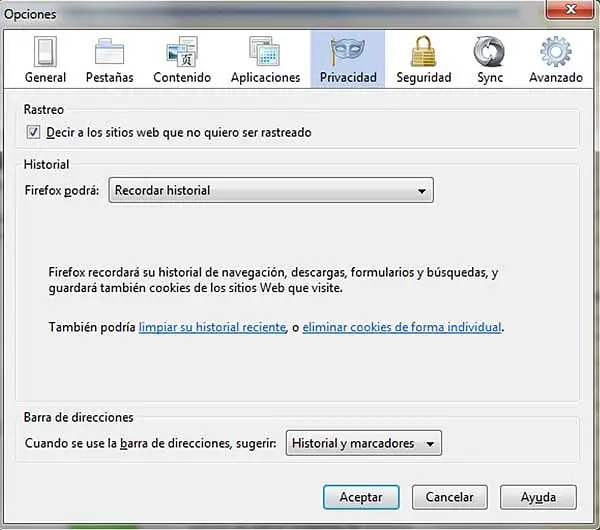This screenshot has height=530, width=600.
Task: Dismiss dialog with Cancelar button
Action: pyautogui.click(x=450, y=497)
